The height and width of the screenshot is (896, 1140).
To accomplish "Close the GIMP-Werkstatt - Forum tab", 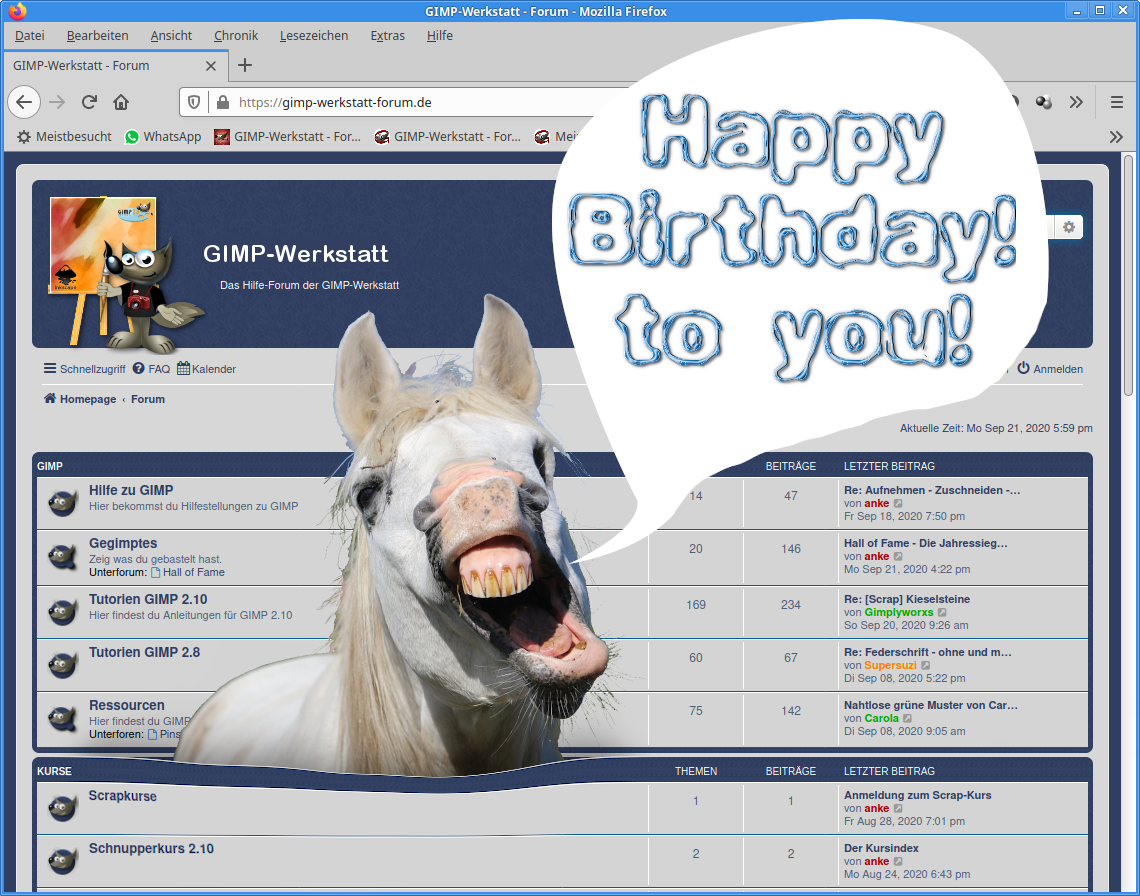I will (211, 66).
